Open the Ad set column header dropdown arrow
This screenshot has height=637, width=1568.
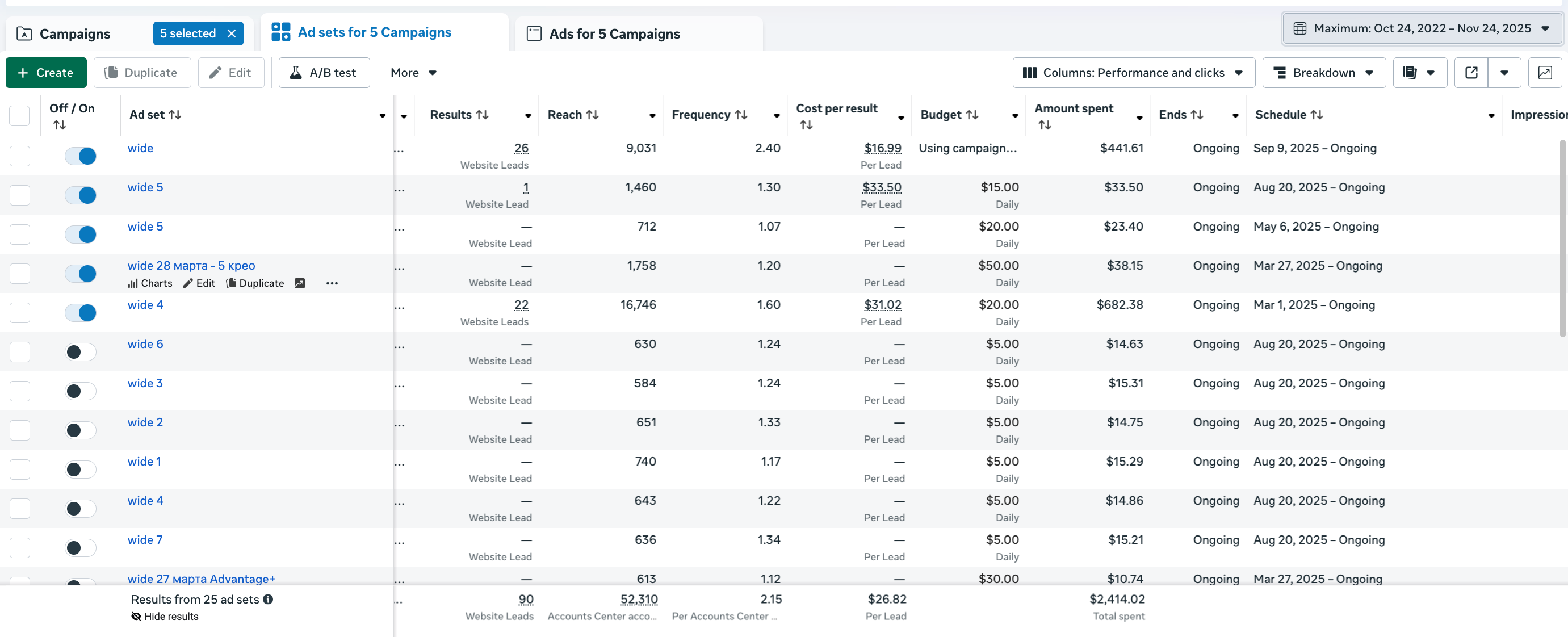[x=382, y=116]
